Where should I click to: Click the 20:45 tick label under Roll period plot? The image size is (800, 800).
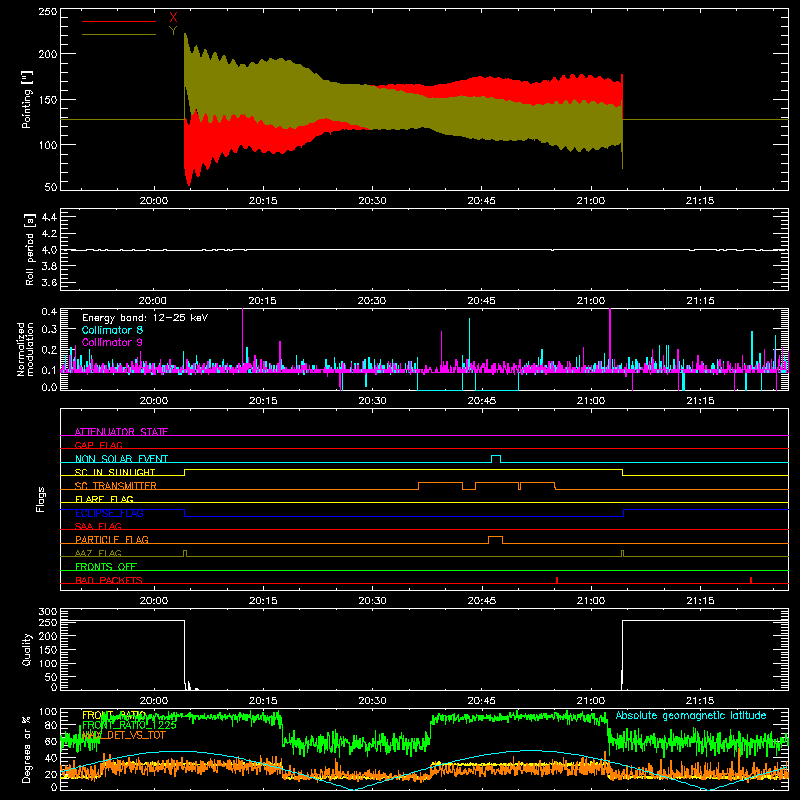[481, 301]
